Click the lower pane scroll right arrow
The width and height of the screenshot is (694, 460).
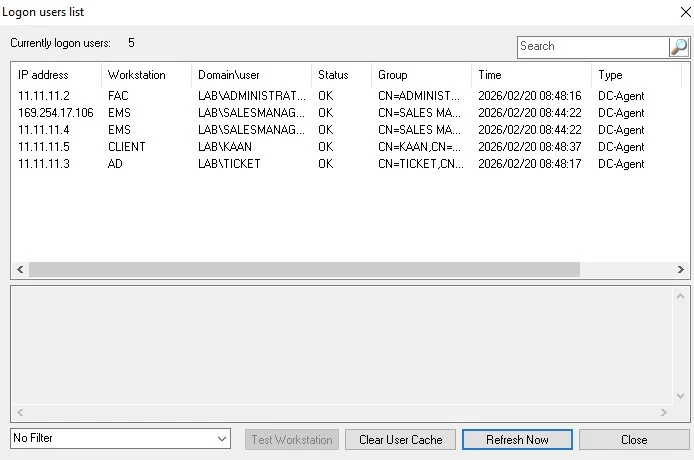[x=663, y=412]
